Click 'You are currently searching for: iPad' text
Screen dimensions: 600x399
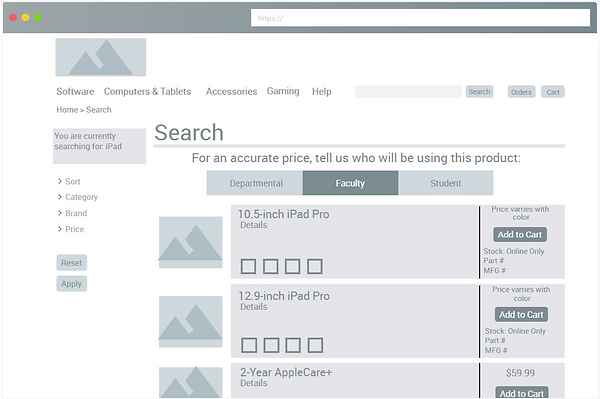tap(88, 141)
